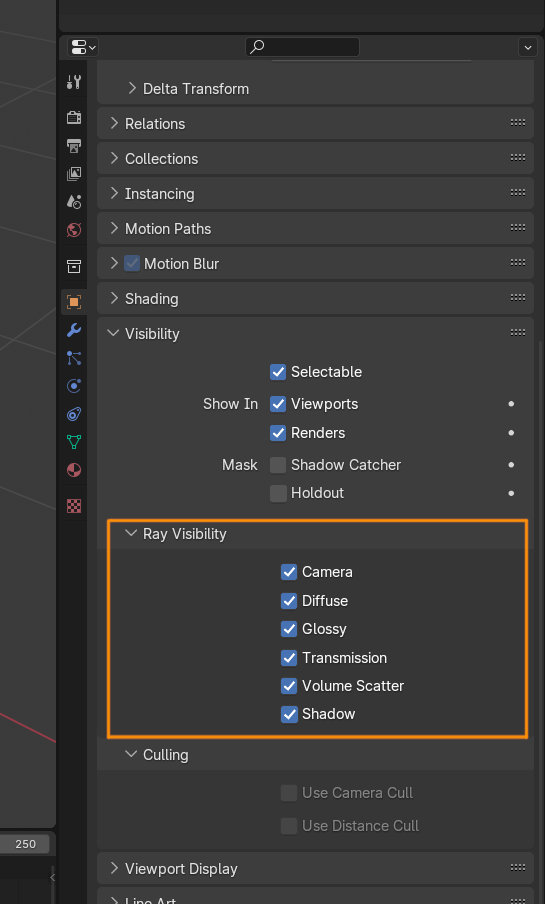
Task: Click the Motion Paths panel drag handle
Action: (517, 228)
